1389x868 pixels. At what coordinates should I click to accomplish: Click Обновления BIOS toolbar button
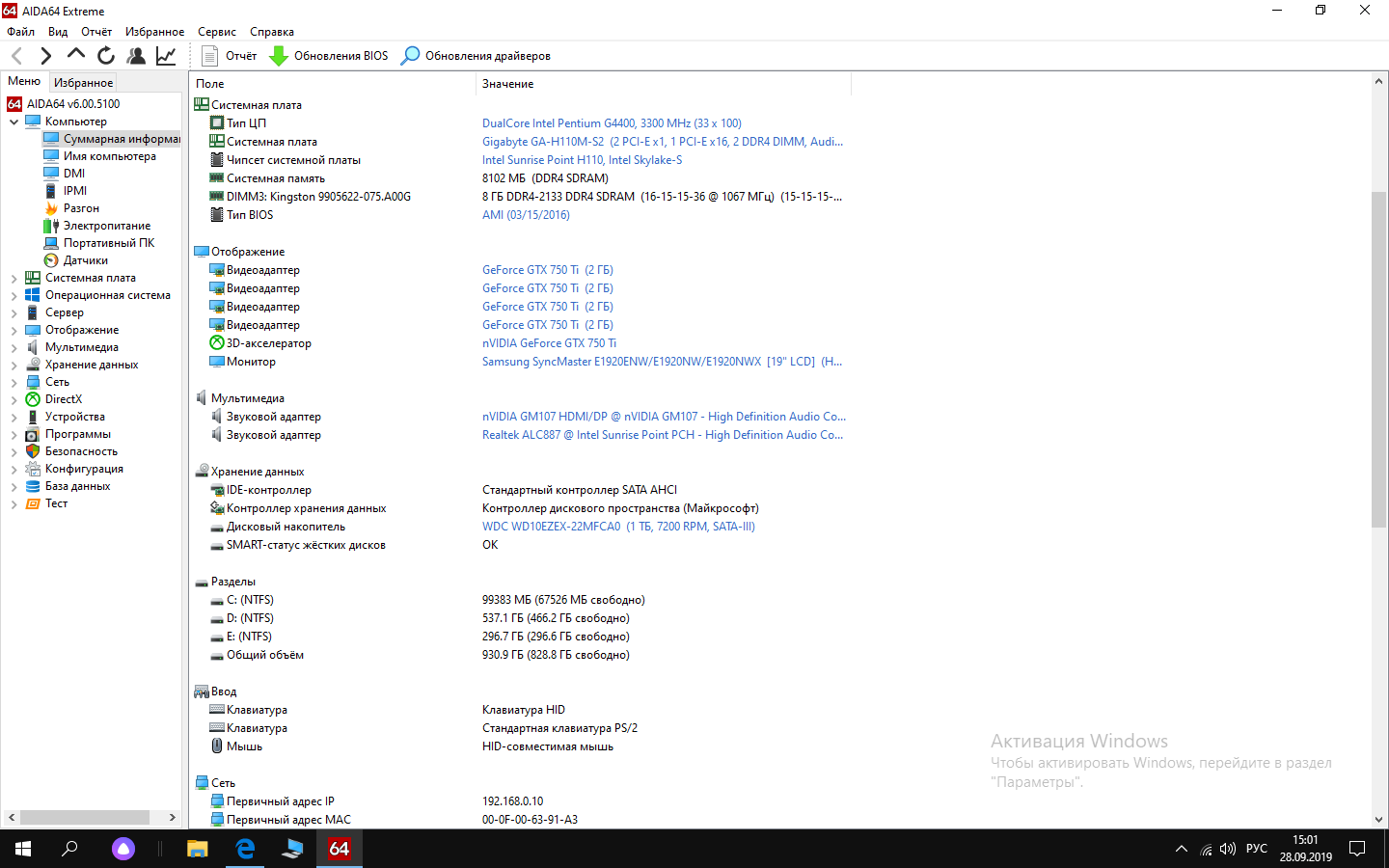pyautogui.click(x=329, y=56)
